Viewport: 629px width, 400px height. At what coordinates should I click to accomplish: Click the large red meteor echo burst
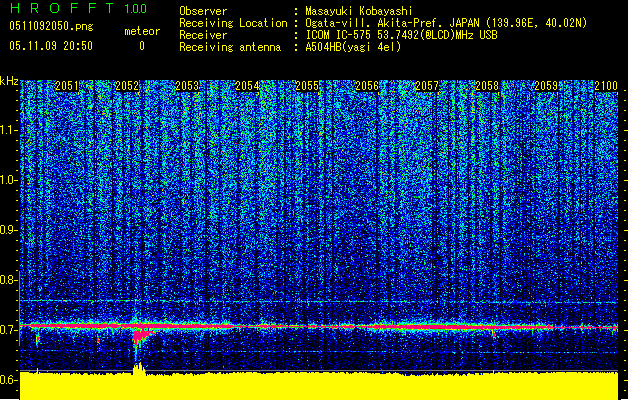[140, 335]
